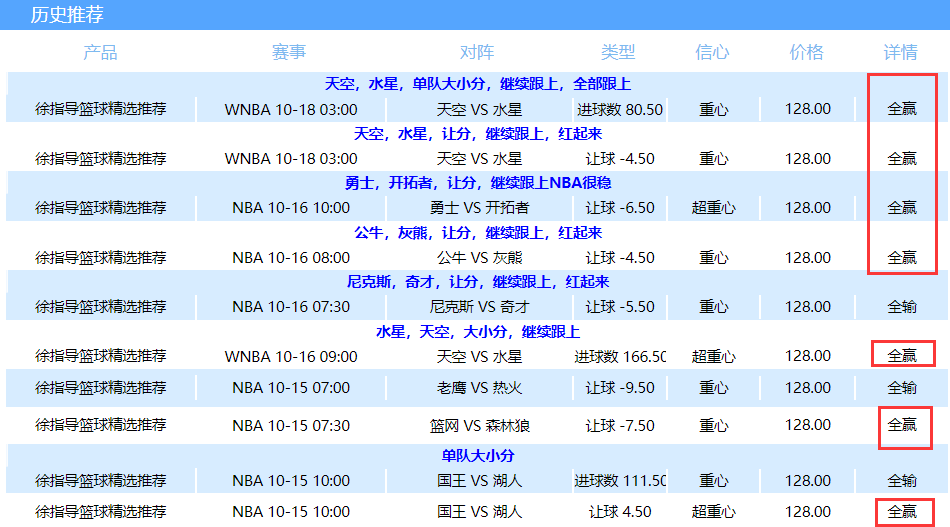Open the 勇士，开拓者，让分，继续跟上NBA很稳 title

477,183
